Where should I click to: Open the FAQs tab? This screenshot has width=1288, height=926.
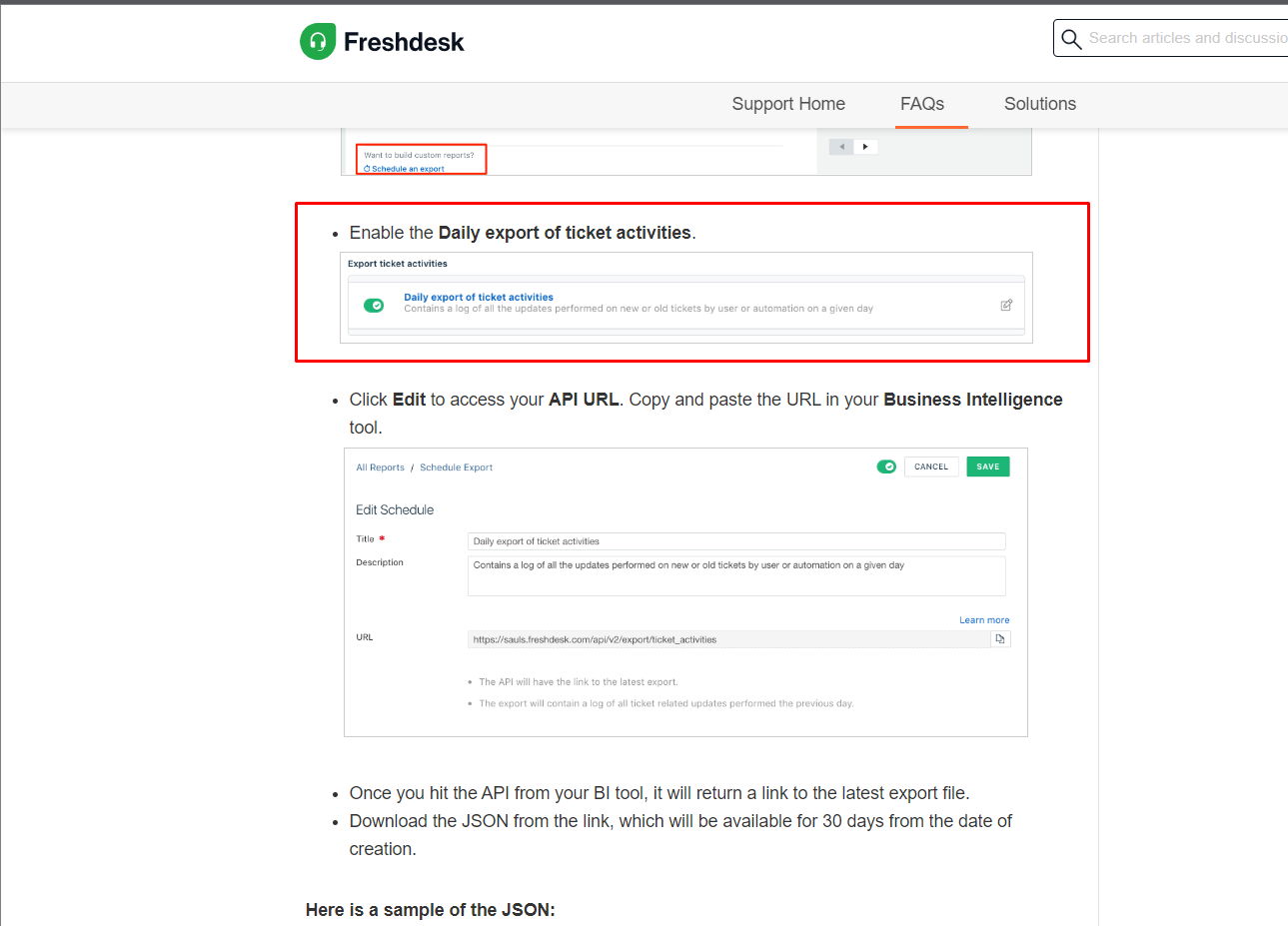pyautogui.click(x=922, y=104)
